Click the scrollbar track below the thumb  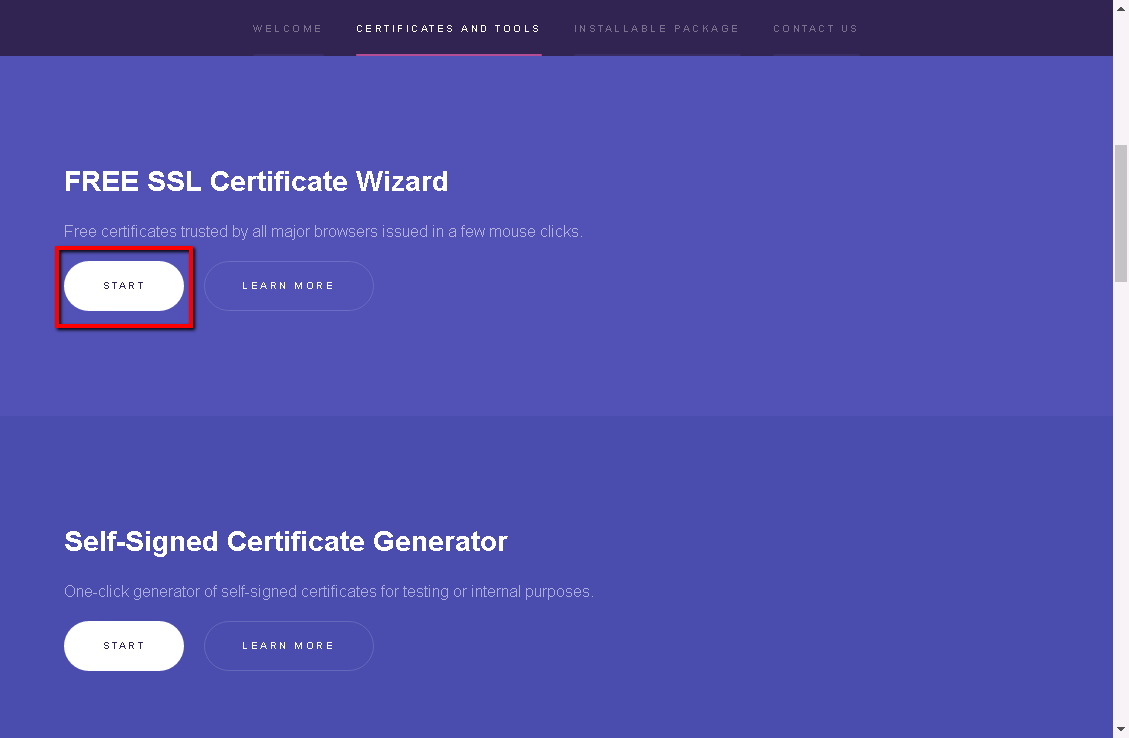pyautogui.click(x=1120, y=500)
